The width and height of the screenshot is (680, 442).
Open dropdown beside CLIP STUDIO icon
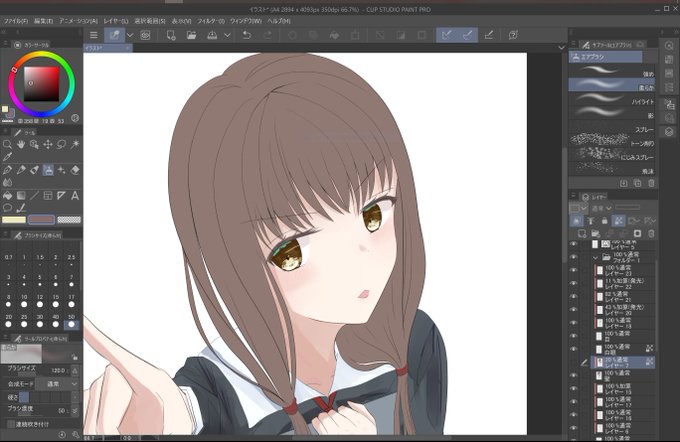130,35
